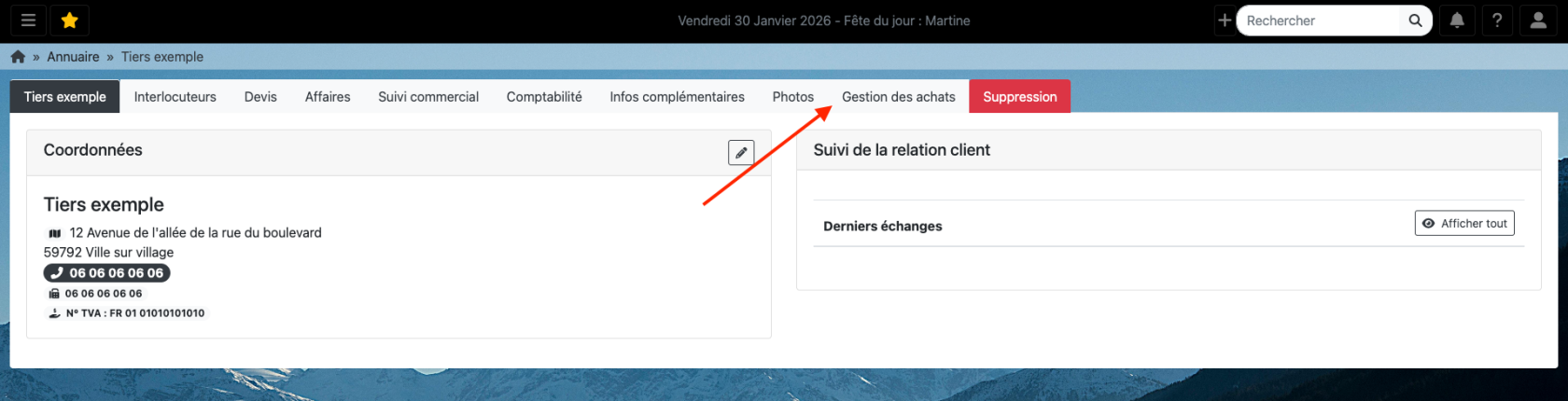
Task: Open the user account menu
Action: pyautogui.click(x=1538, y=20)
